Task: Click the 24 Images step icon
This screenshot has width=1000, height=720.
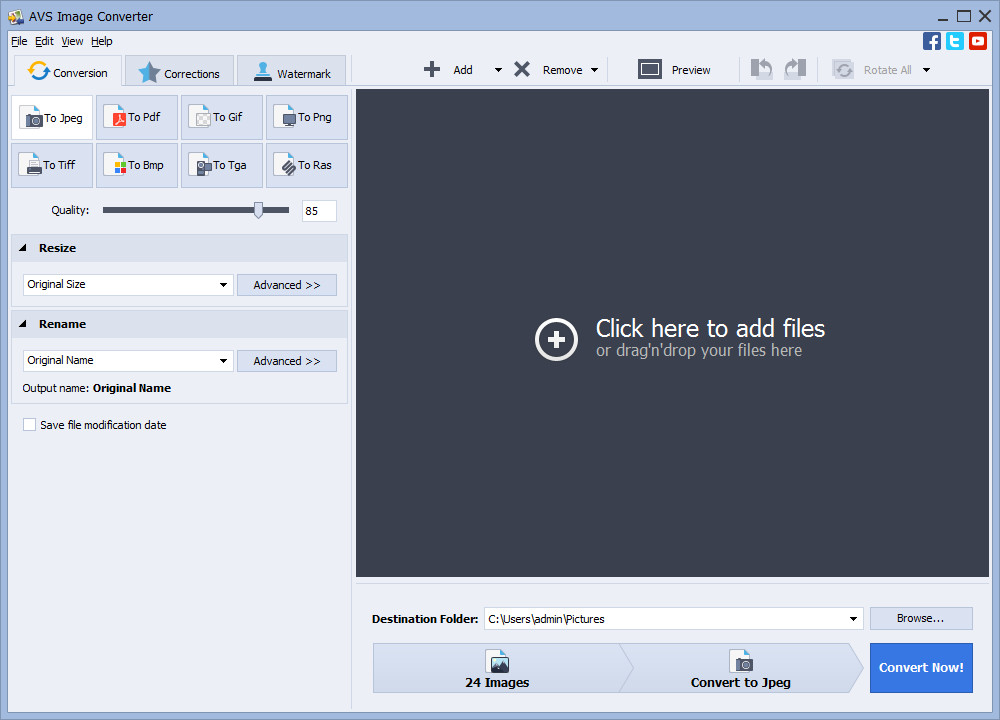Action: coord(497,661)
